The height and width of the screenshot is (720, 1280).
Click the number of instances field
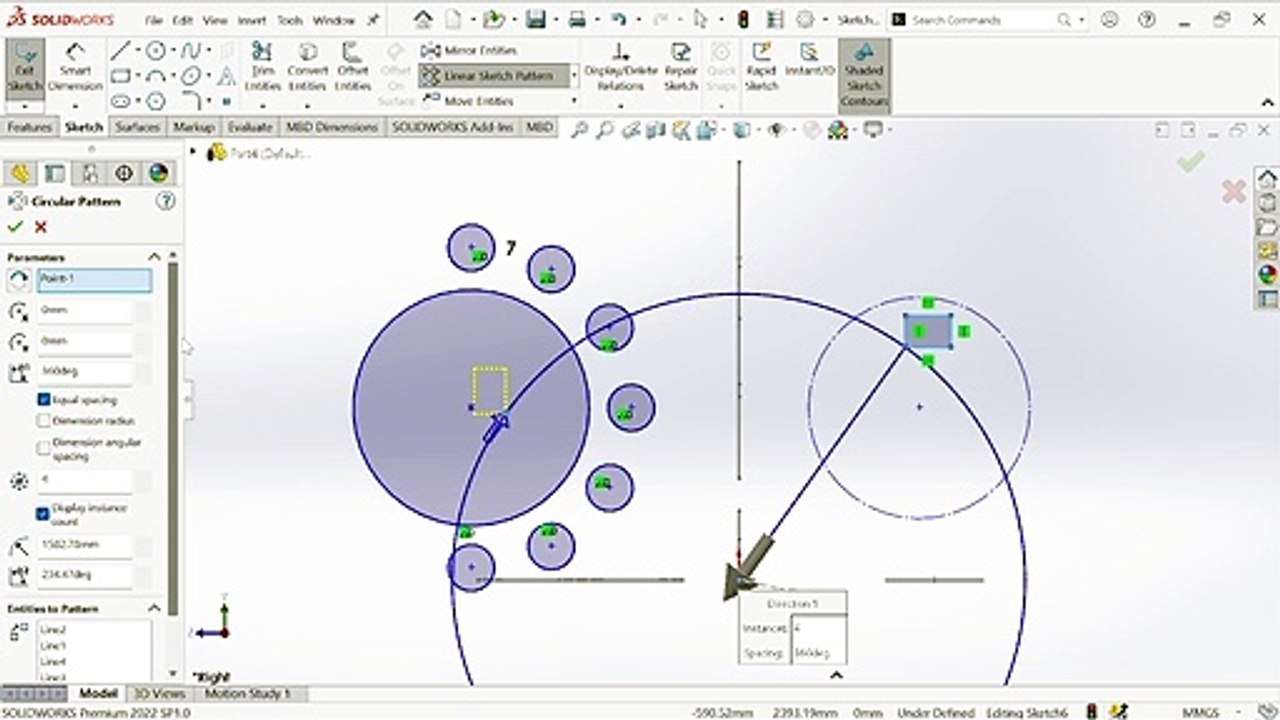pyautogui.click(x=85, y=481)
